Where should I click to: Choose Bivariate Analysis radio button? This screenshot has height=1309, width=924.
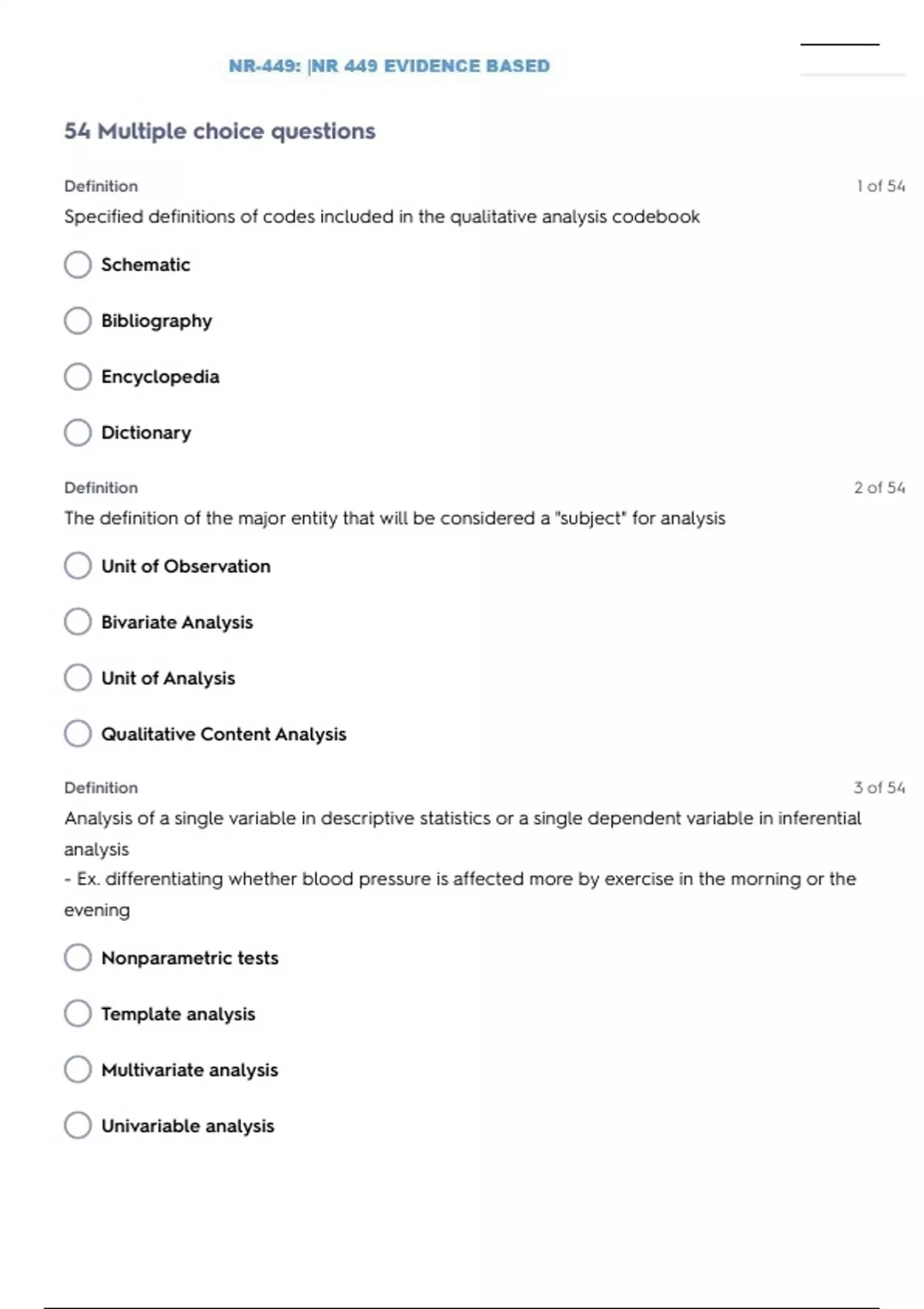coord(78,622)
